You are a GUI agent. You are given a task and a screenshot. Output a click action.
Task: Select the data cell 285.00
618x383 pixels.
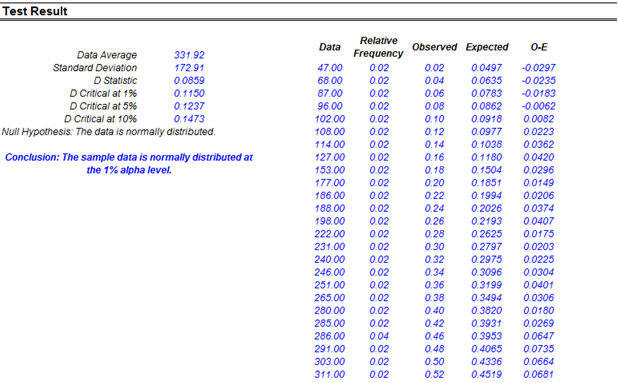[x=330, y=323]
